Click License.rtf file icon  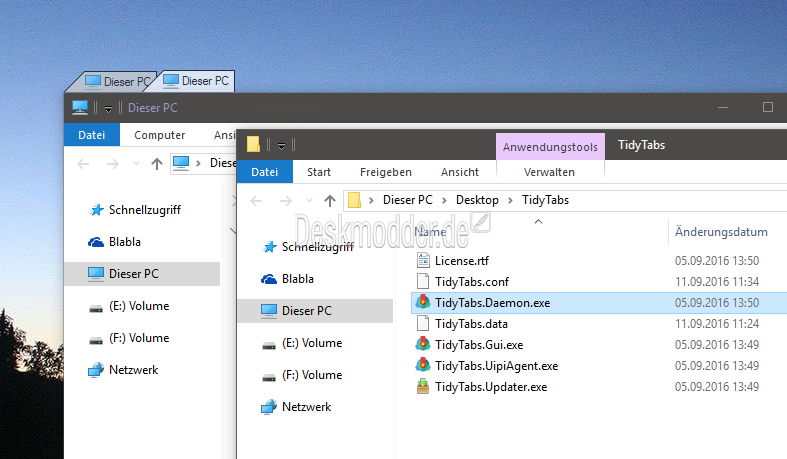coord(423,260)
